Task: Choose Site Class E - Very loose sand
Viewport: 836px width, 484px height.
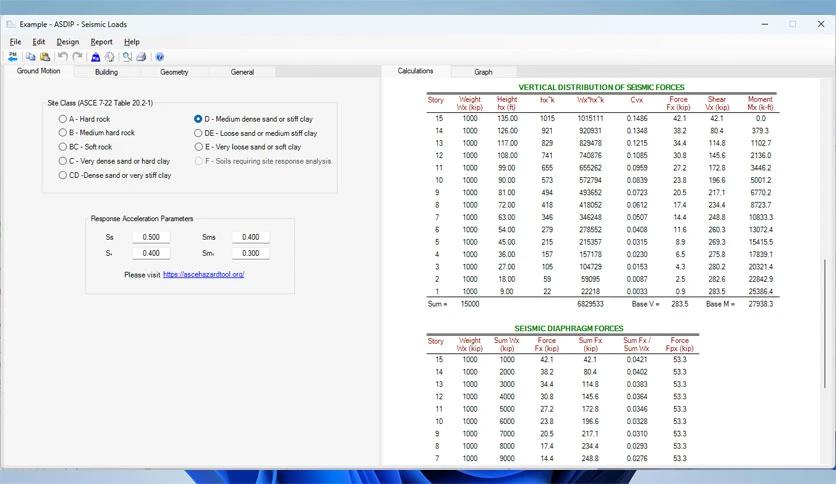Action: point(198,147)
